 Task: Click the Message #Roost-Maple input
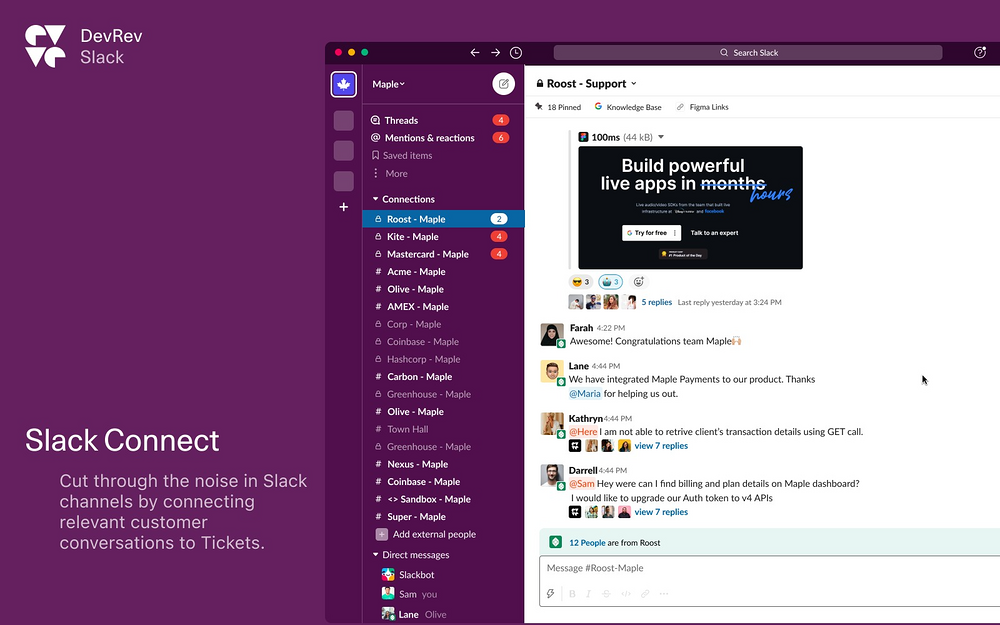coord(769,568)
